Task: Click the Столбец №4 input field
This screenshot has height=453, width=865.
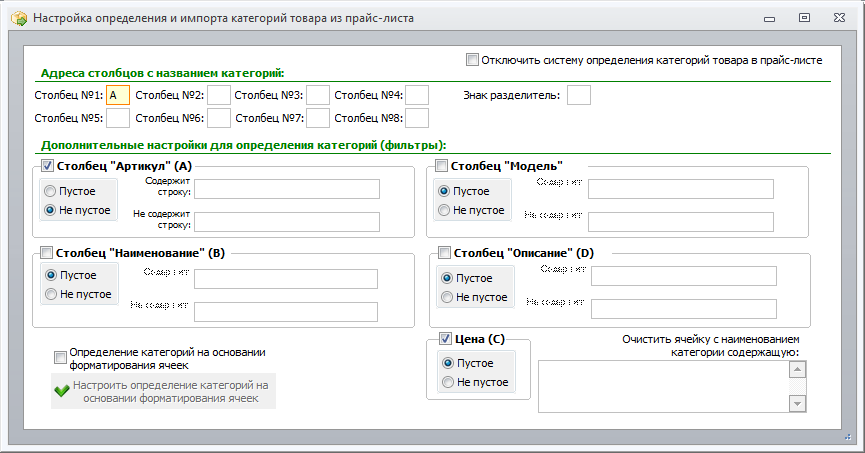Action: (x=417, y=95)
